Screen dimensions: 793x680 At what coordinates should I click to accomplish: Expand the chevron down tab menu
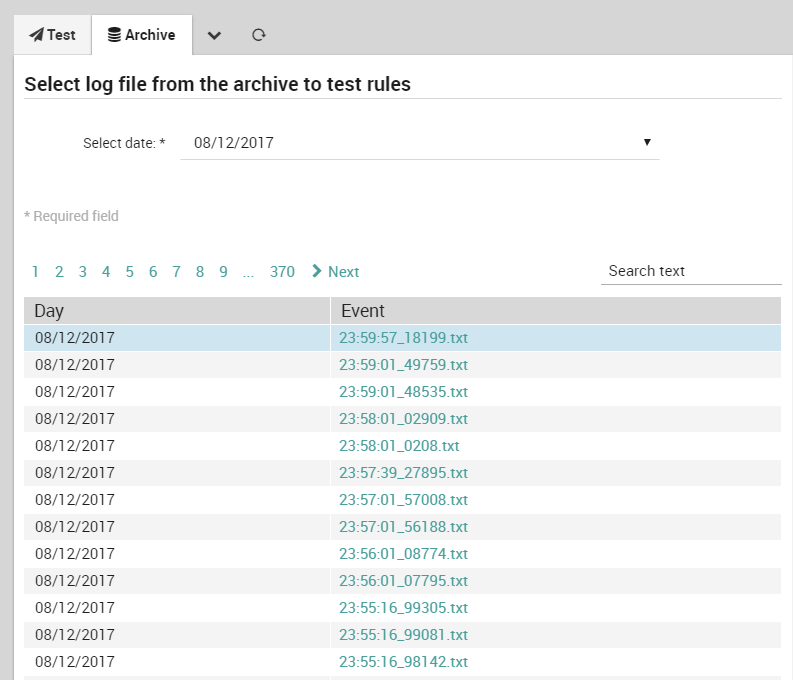pos(214,35)
